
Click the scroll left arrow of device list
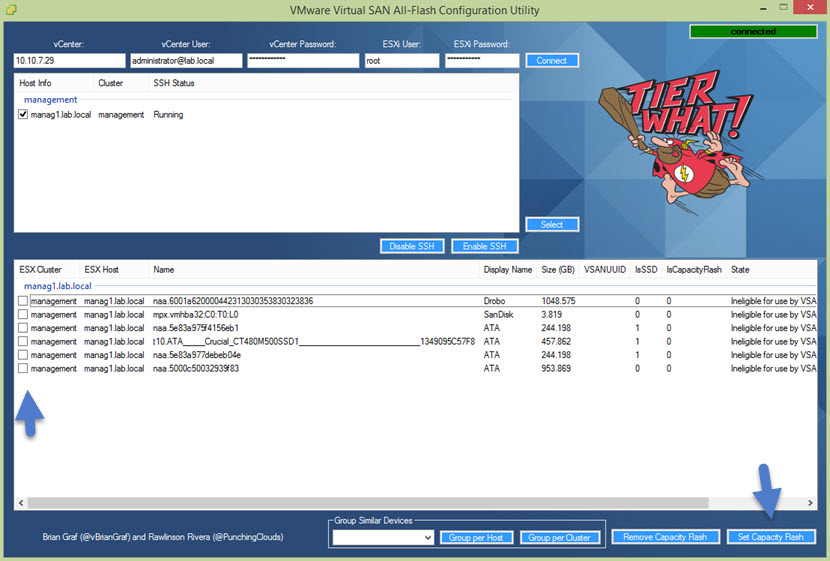[21, 503]
